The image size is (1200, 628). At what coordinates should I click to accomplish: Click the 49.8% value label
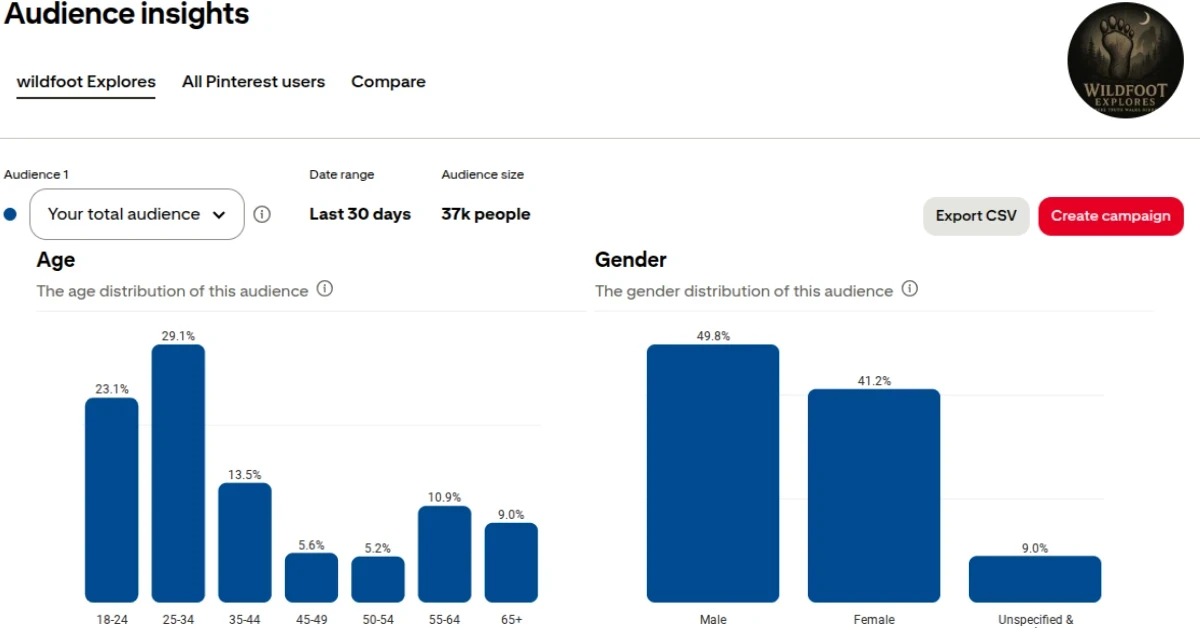click(x=713, y=336)
